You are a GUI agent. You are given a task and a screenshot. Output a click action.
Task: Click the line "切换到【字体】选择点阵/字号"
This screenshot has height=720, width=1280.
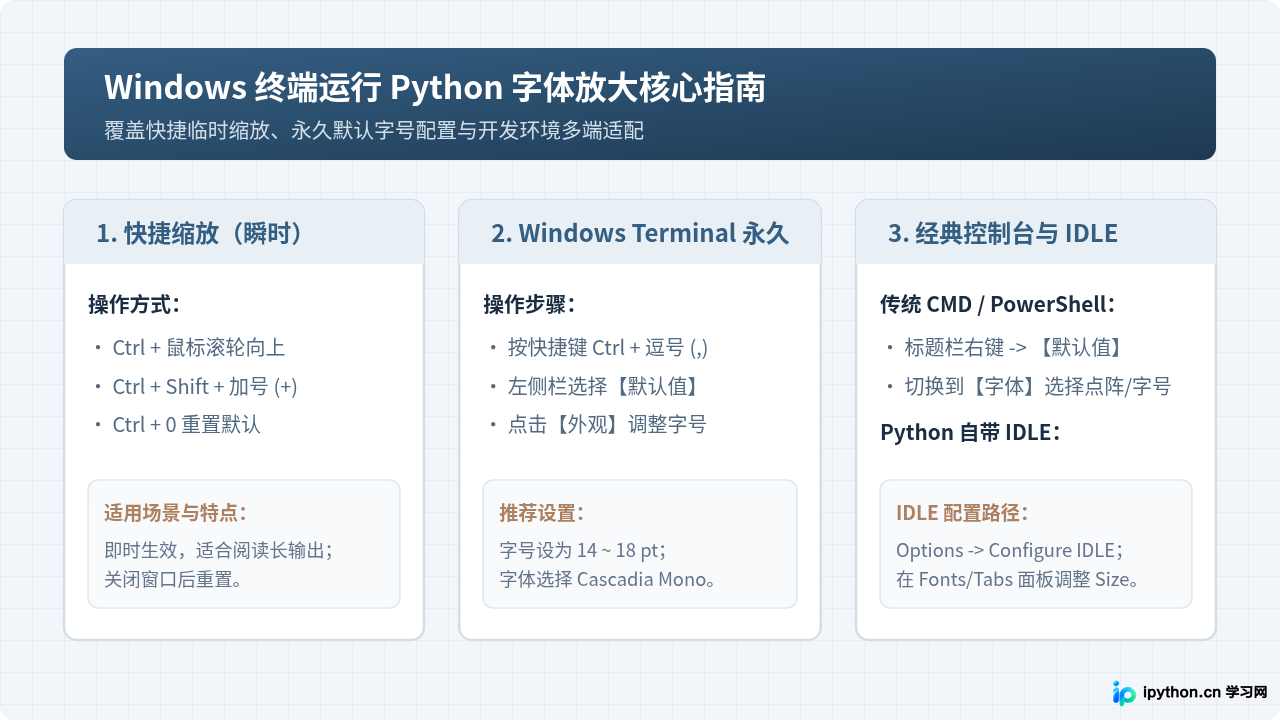pyautogui.click(x=1038, y=386)
